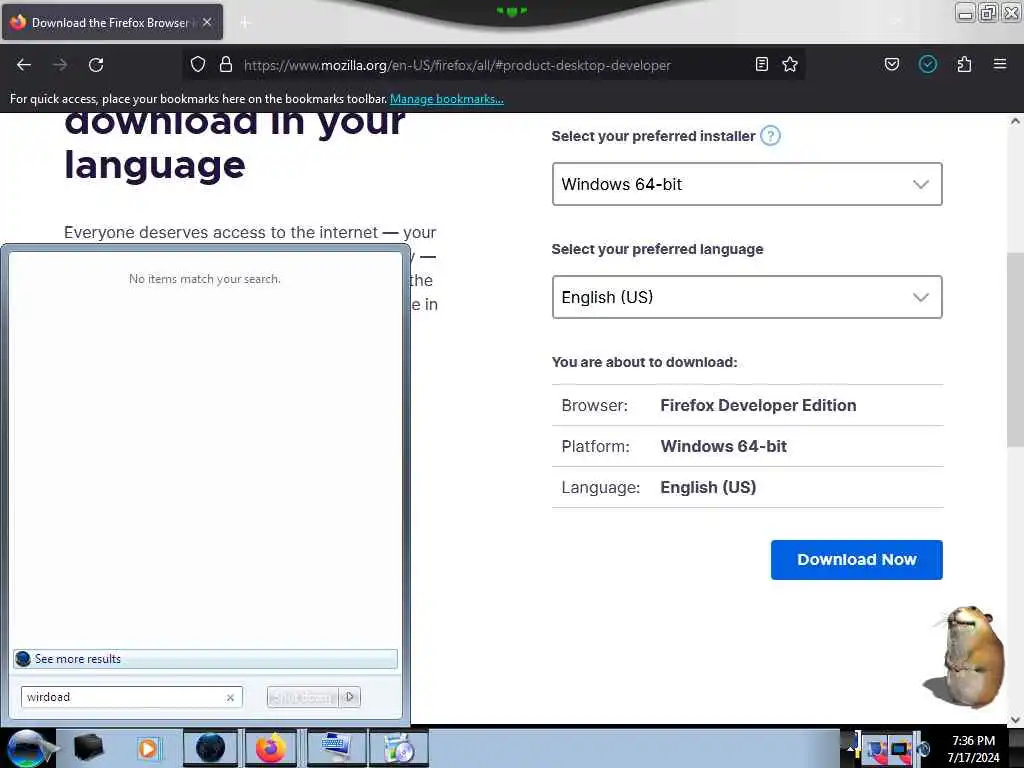
Task: Click the network tray icon
Action: point(900,749)
